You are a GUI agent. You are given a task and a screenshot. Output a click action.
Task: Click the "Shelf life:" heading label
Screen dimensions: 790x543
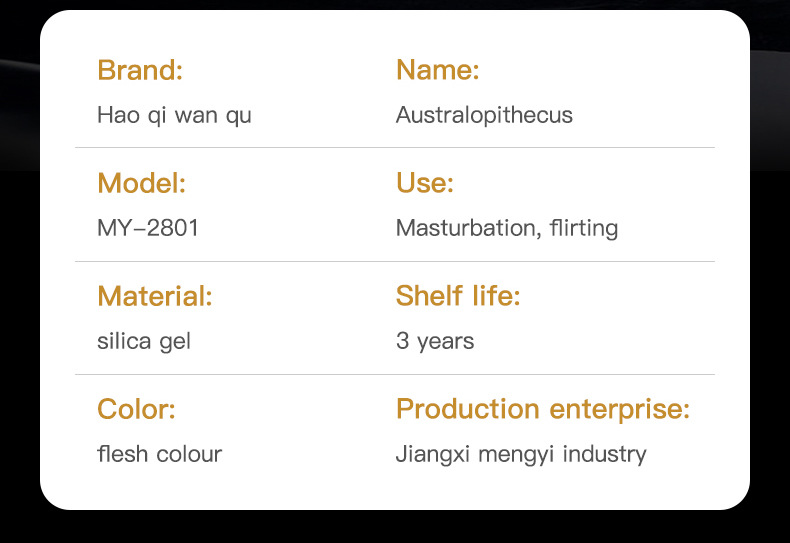[x=458, y=296]
